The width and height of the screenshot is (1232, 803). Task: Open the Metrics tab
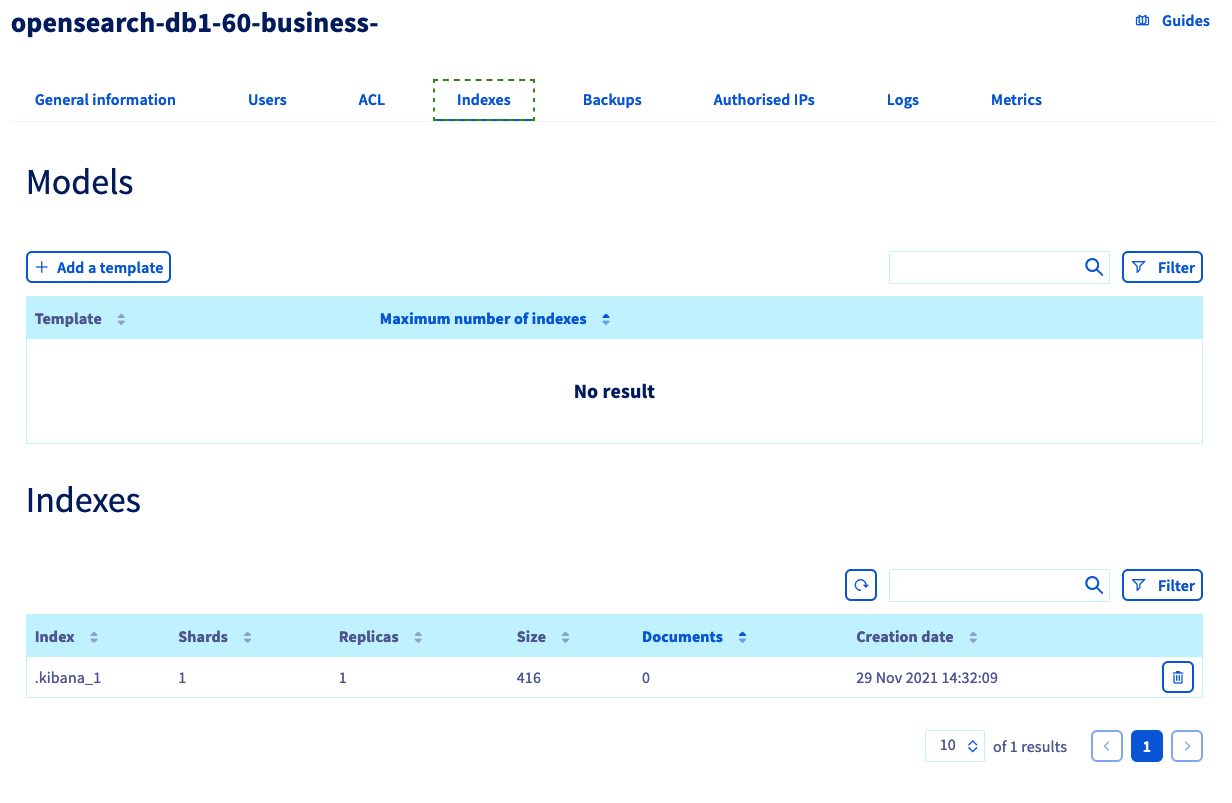pos(1016,100)
